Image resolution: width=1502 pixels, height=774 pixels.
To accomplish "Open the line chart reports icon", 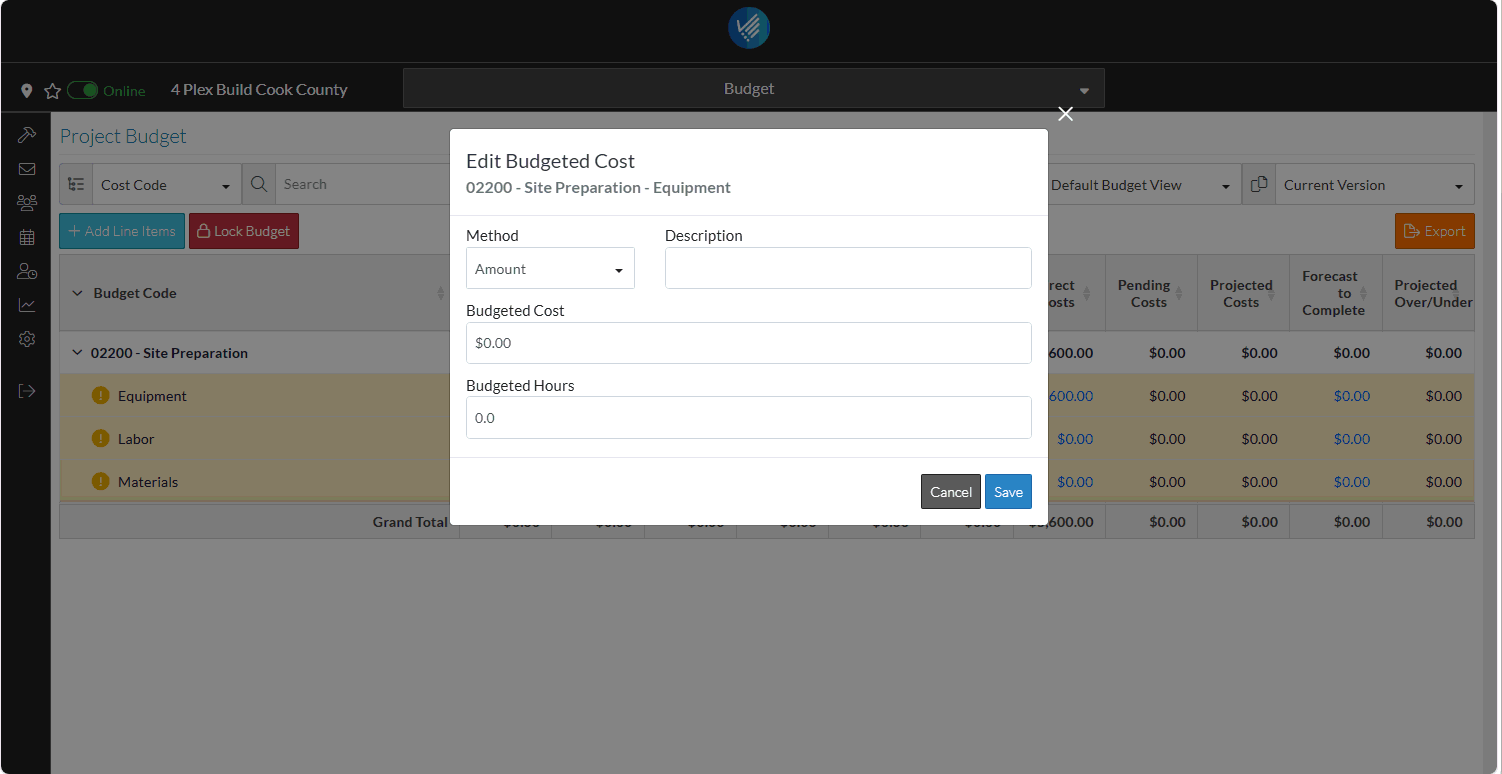I will (x=27, y=305).
